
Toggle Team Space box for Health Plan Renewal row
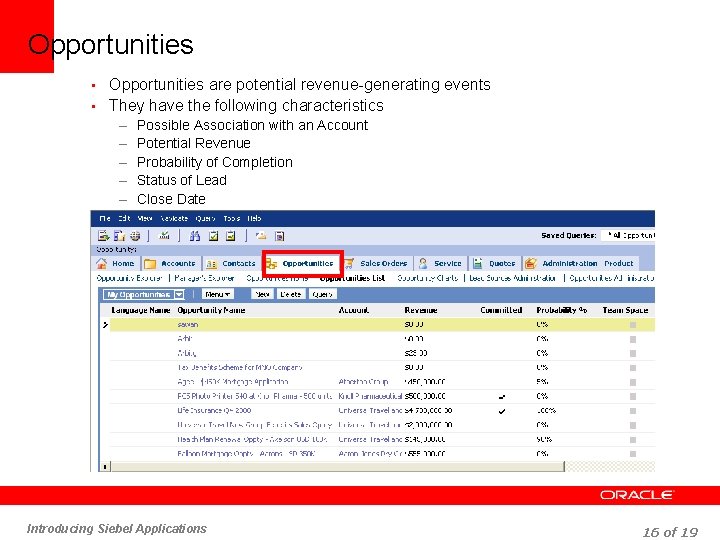tap(633, 439)
